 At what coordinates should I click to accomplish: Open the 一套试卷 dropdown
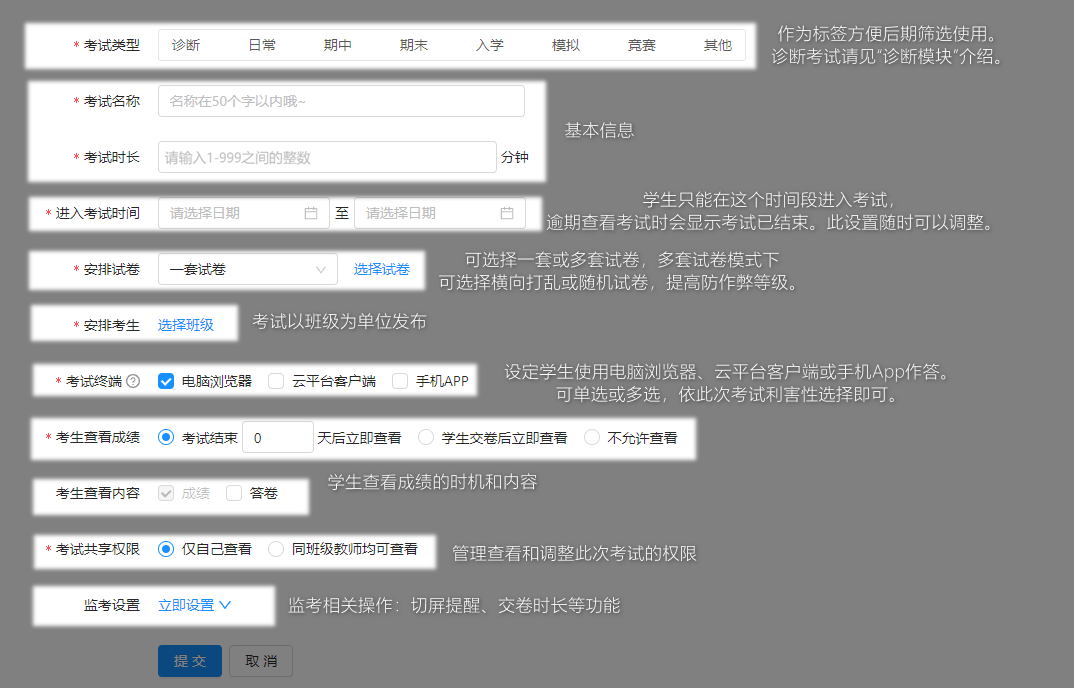[248, 269]
